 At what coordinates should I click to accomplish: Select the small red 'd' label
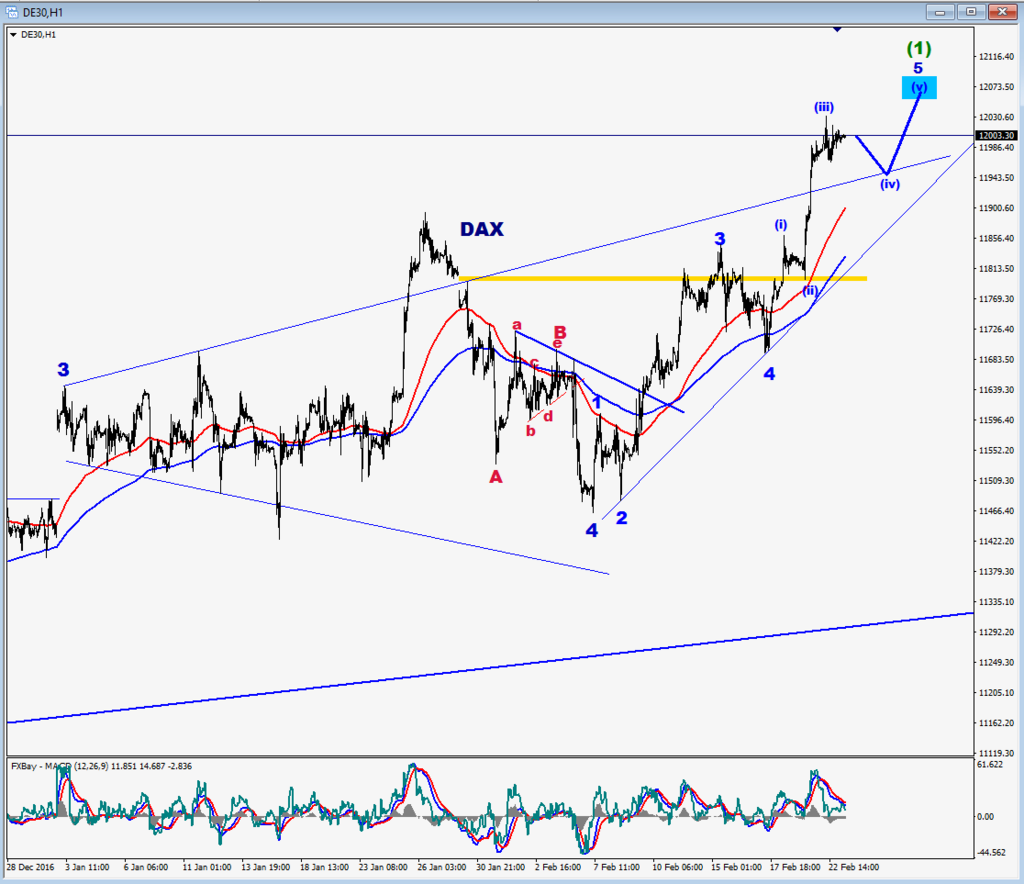tap(548, 417)
